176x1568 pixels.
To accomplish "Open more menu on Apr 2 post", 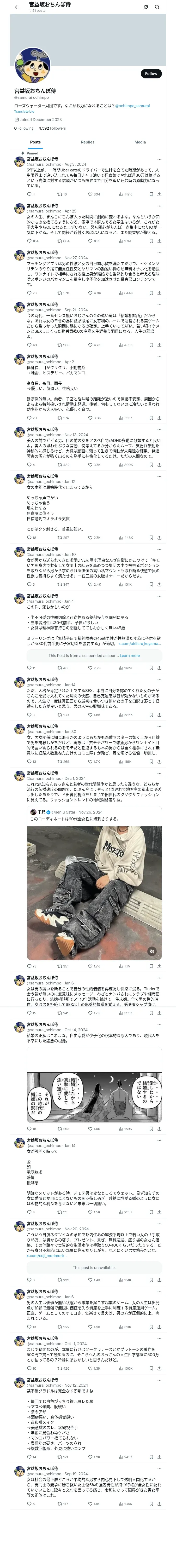I will pyautogui.click(x=160, y=357).
